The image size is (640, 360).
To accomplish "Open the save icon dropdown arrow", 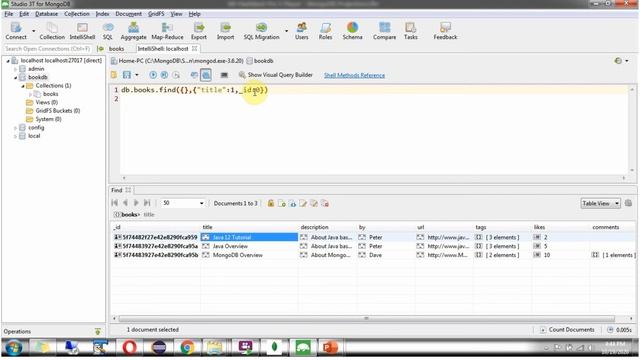I will (136, 75).
